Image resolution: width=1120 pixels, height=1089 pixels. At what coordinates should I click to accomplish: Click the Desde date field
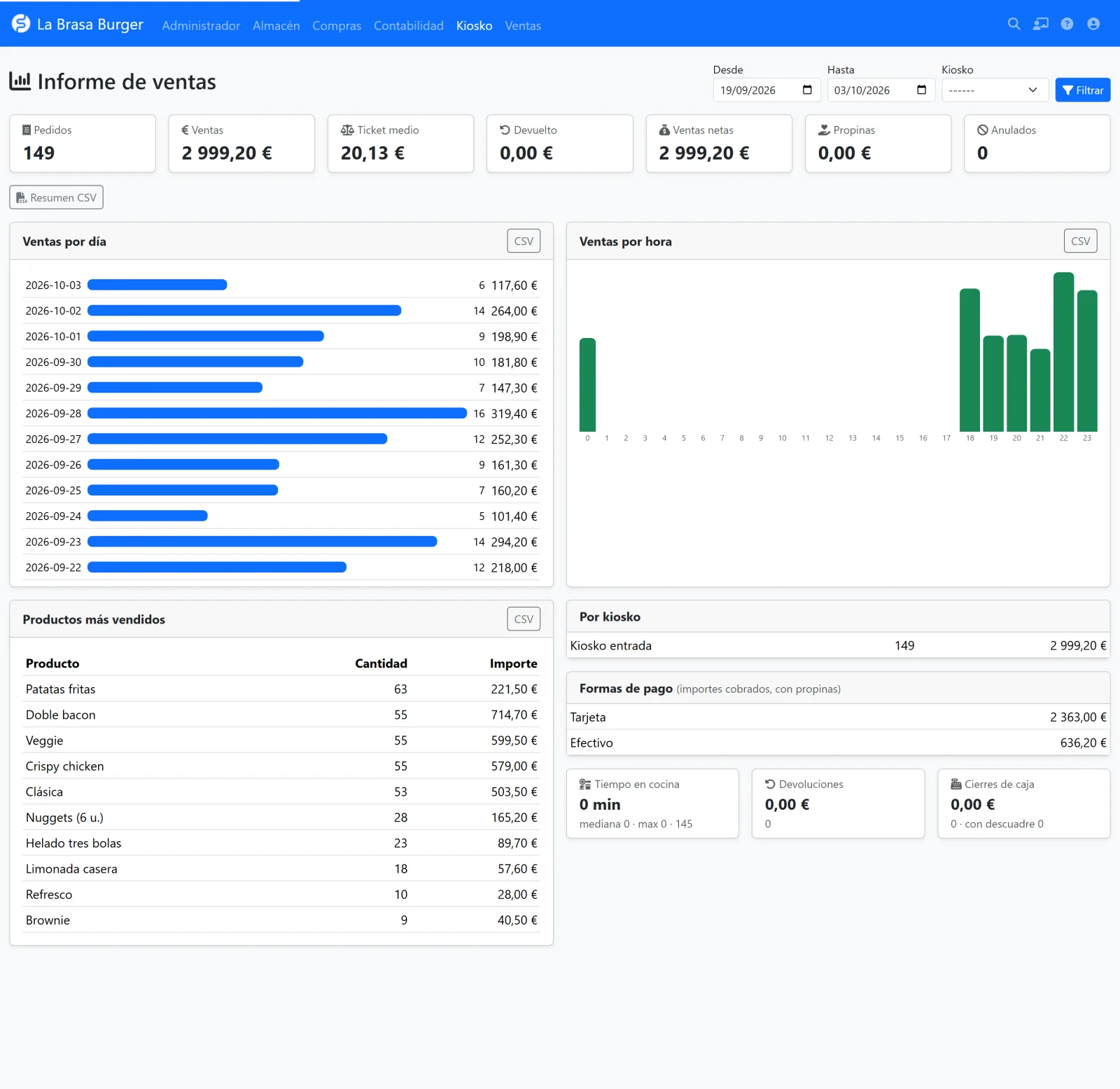click(766, 90)
